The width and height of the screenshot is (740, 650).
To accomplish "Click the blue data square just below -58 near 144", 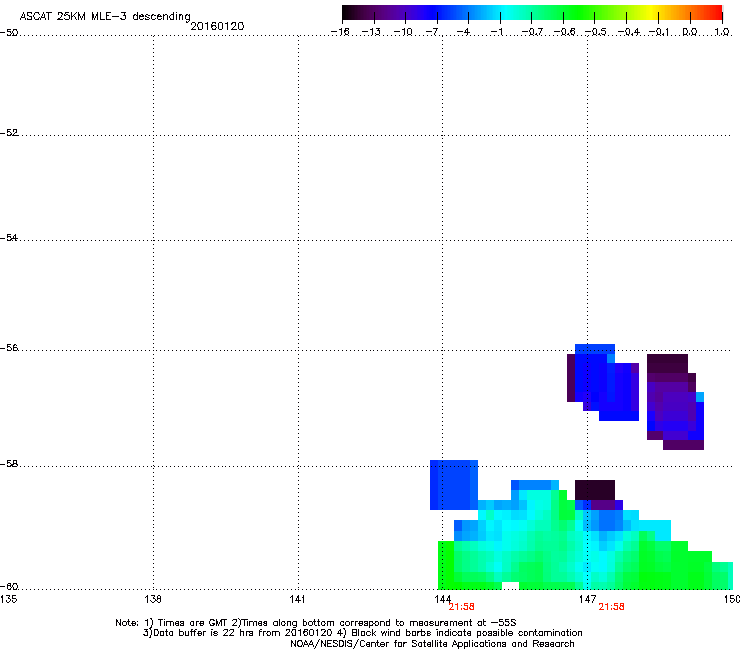I will coord(454,485).
